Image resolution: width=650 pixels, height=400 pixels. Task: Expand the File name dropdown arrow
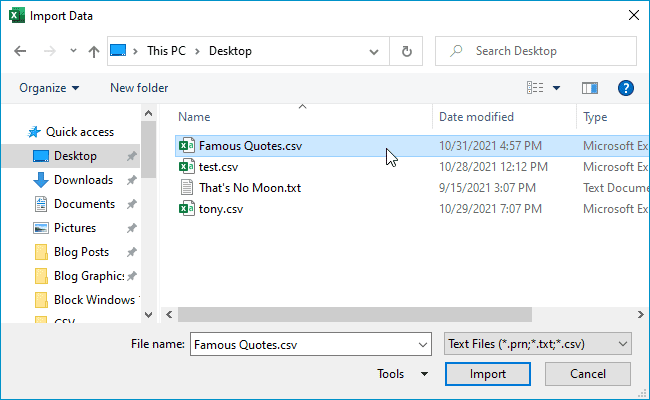click(422, 345)
